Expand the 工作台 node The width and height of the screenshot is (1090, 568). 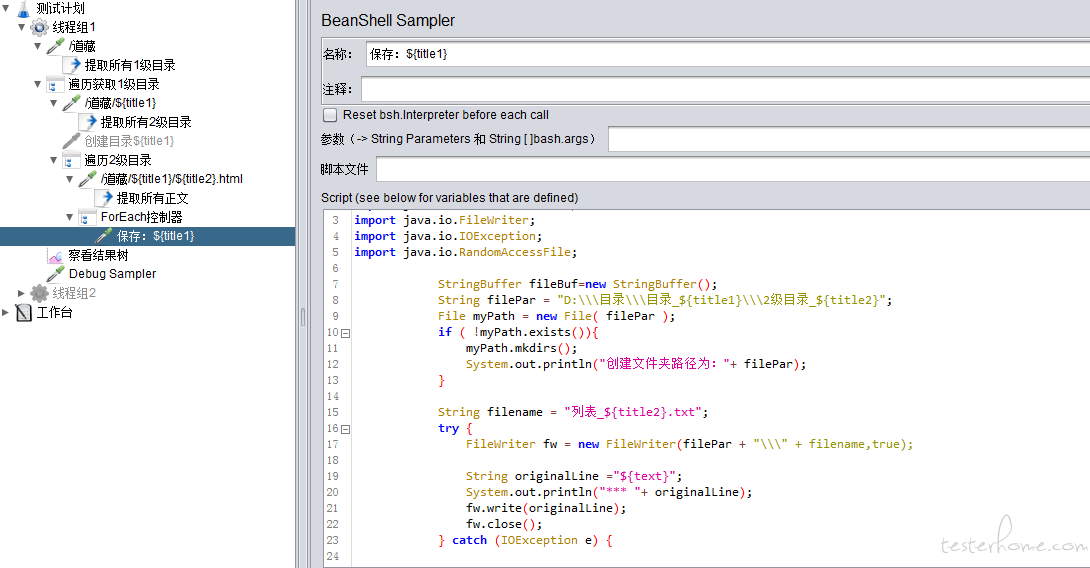pyautogui.click(x=6, y=312)
